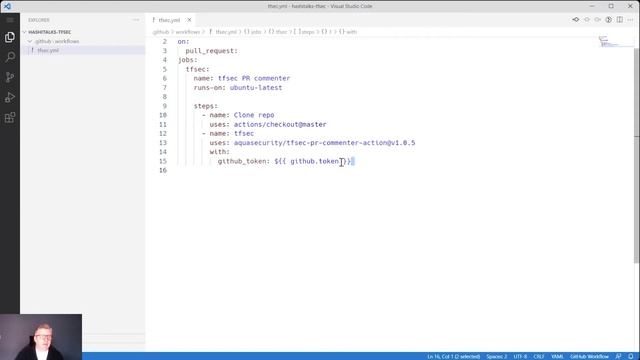This screenshot has width=640, height=360.
Task: Select the tfsec.yml editor tab
Action: [x=169, y=20]
